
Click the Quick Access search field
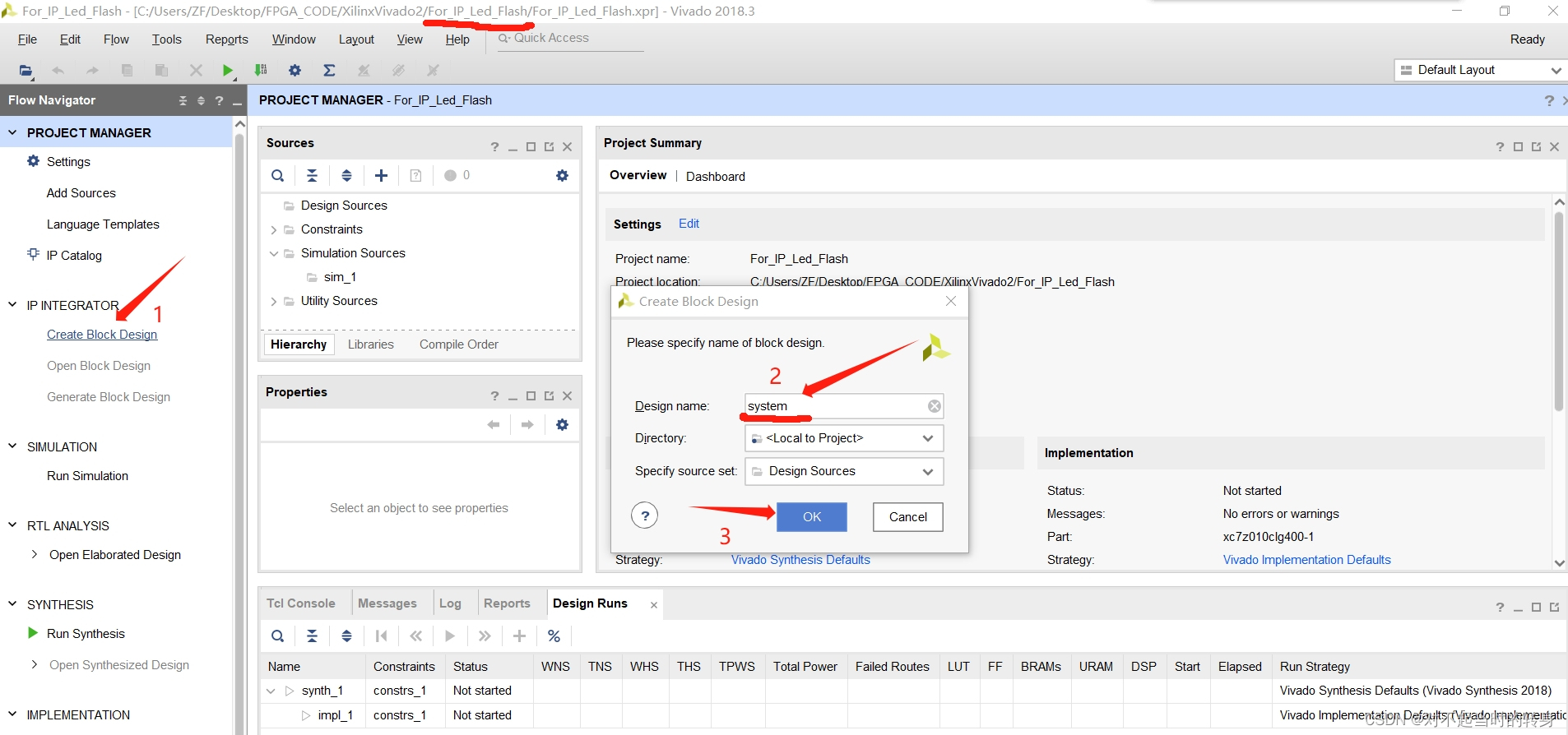click(571, 38)
